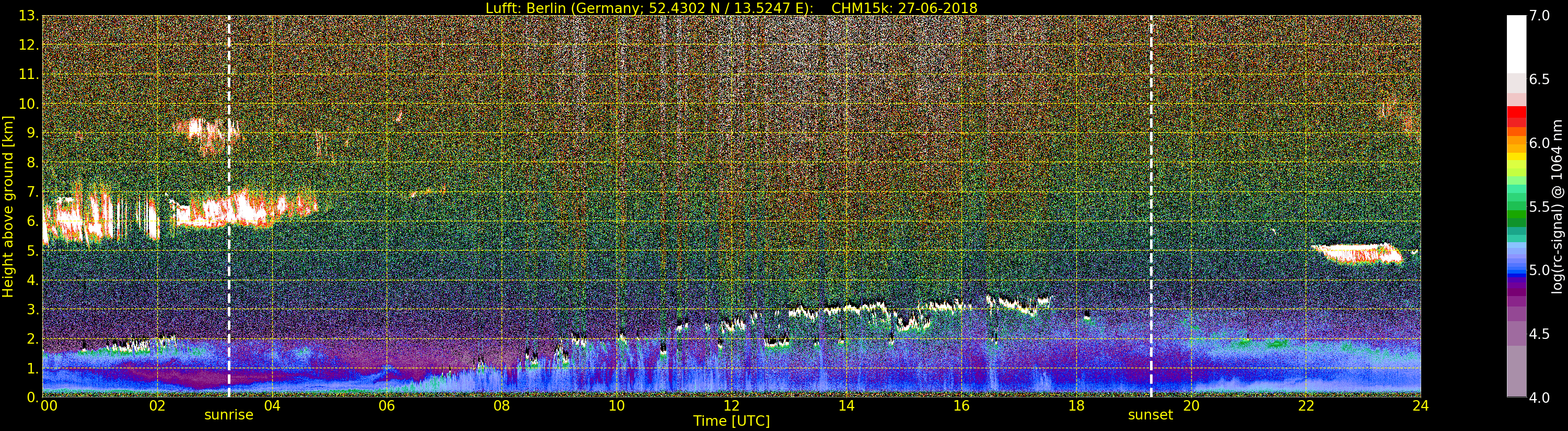The width and height of the screenshot is (1568, 431).
Task: Click the colorbar value '4.5'
Action: click(1539, 334)
